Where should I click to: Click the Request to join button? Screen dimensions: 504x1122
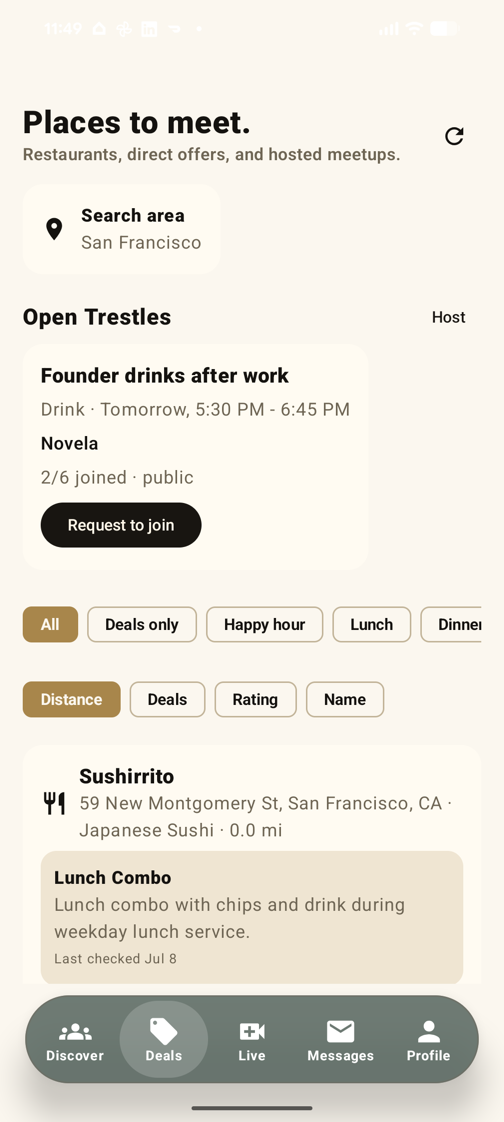pos(121,525)
